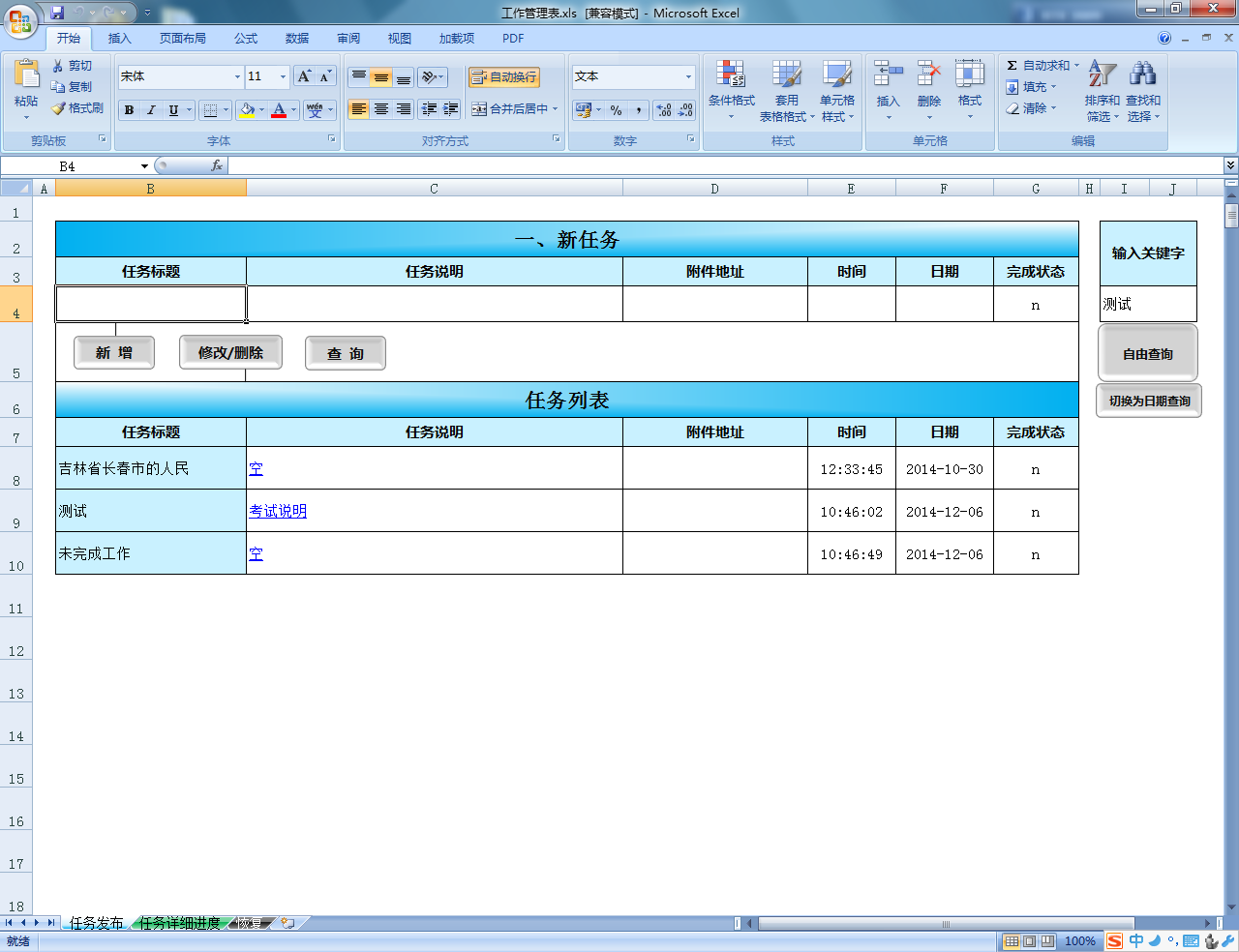
Task: Click the Percent Style icon
Action: tap(617, 110)
